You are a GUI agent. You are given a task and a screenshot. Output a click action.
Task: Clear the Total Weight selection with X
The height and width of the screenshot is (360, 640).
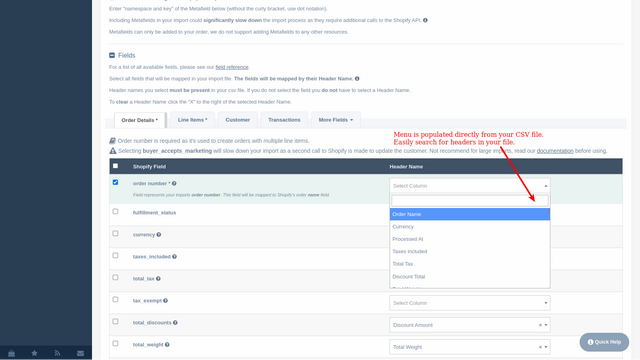click(540, 347)
